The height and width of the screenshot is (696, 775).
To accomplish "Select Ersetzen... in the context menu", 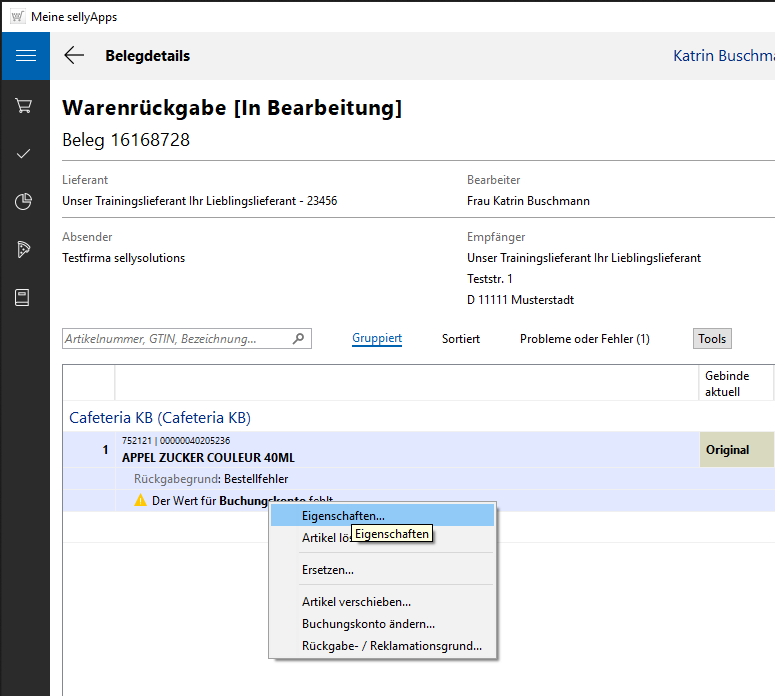I will coord(328,570).
